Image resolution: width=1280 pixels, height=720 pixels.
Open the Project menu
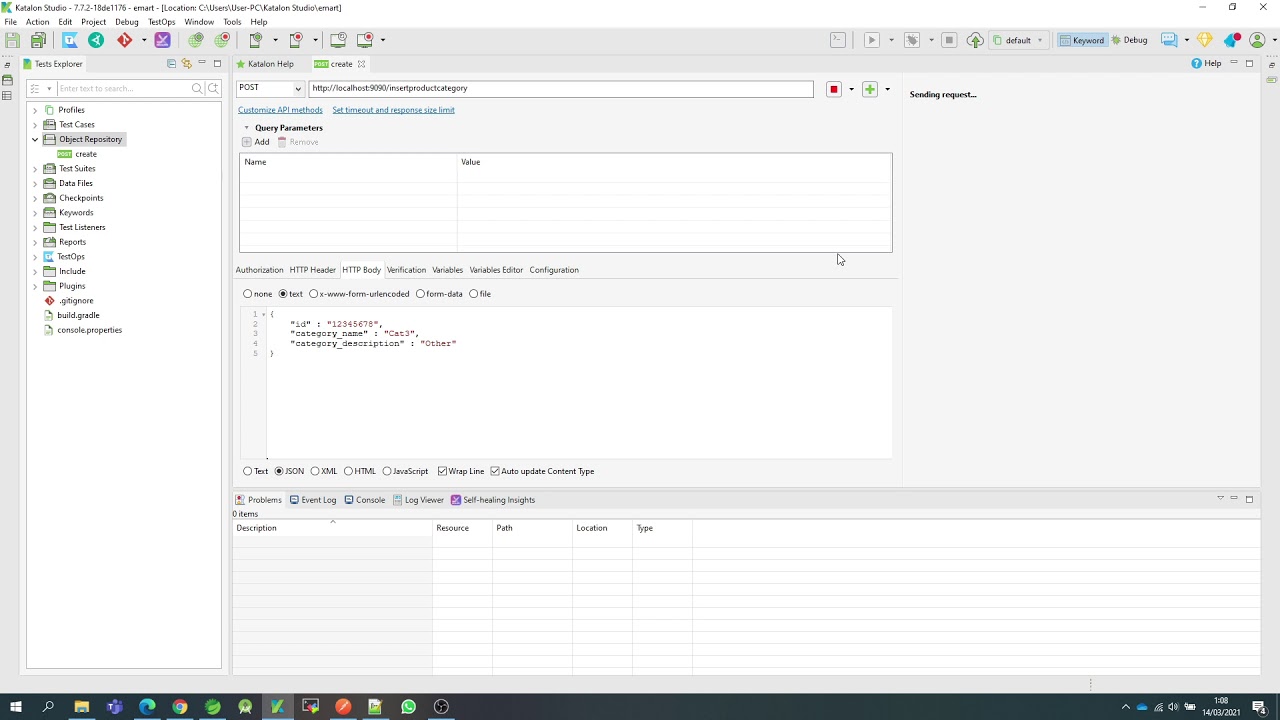[x=93, y=22]
